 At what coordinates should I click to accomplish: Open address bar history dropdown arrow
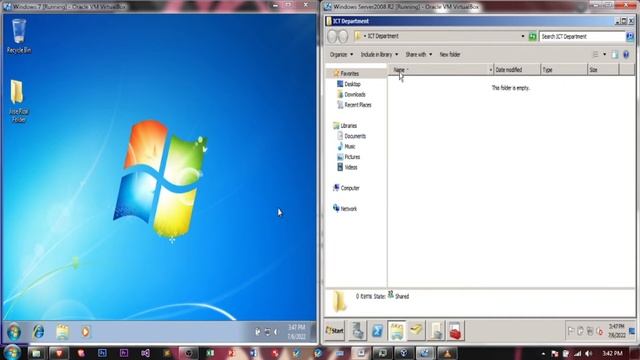(x=523, y=36)
